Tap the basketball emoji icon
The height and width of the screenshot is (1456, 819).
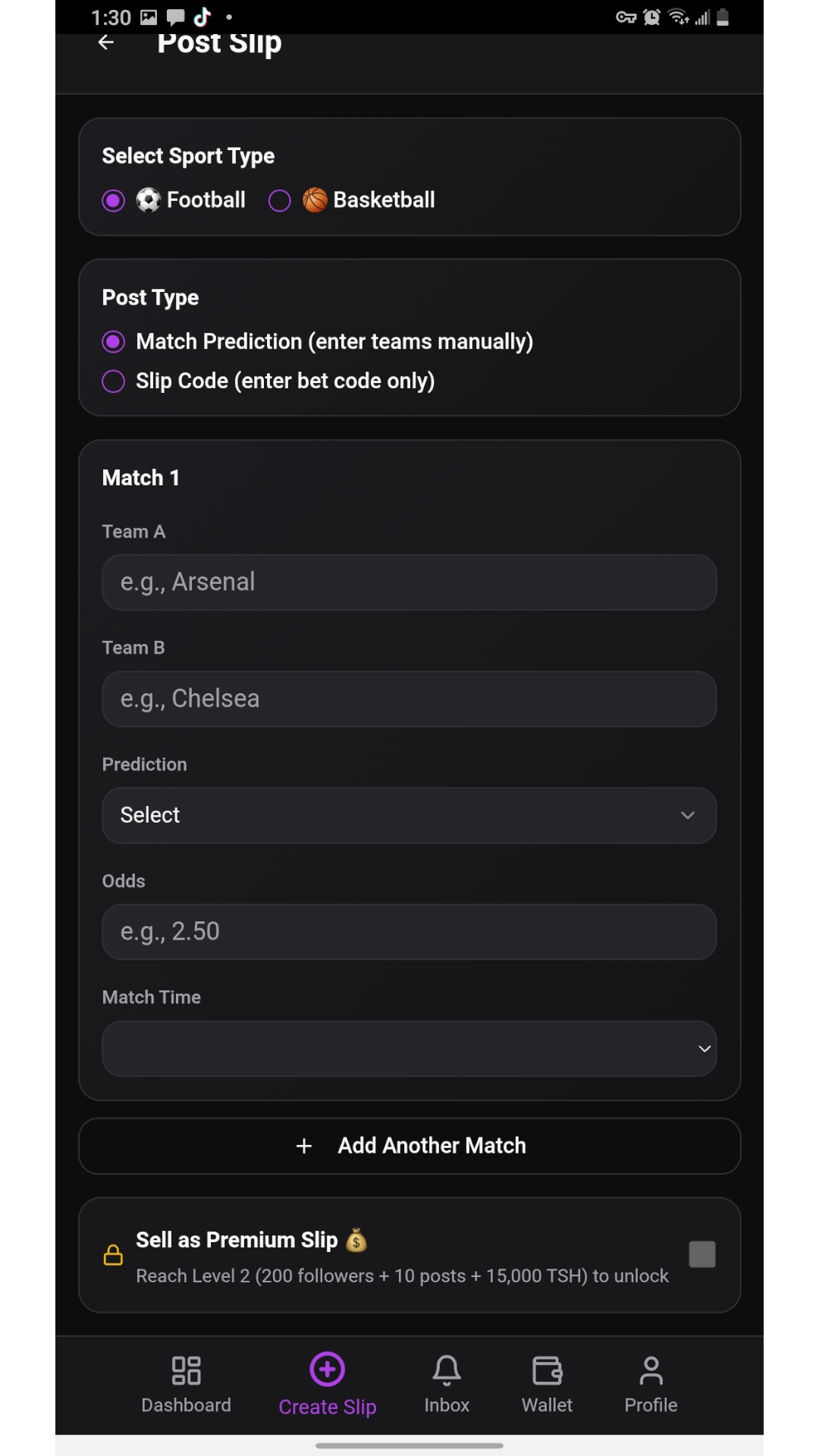[x=314, y=199]
